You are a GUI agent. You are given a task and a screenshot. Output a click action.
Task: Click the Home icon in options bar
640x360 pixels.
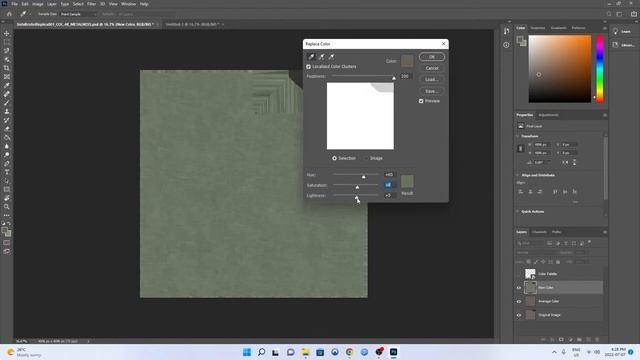9,14
